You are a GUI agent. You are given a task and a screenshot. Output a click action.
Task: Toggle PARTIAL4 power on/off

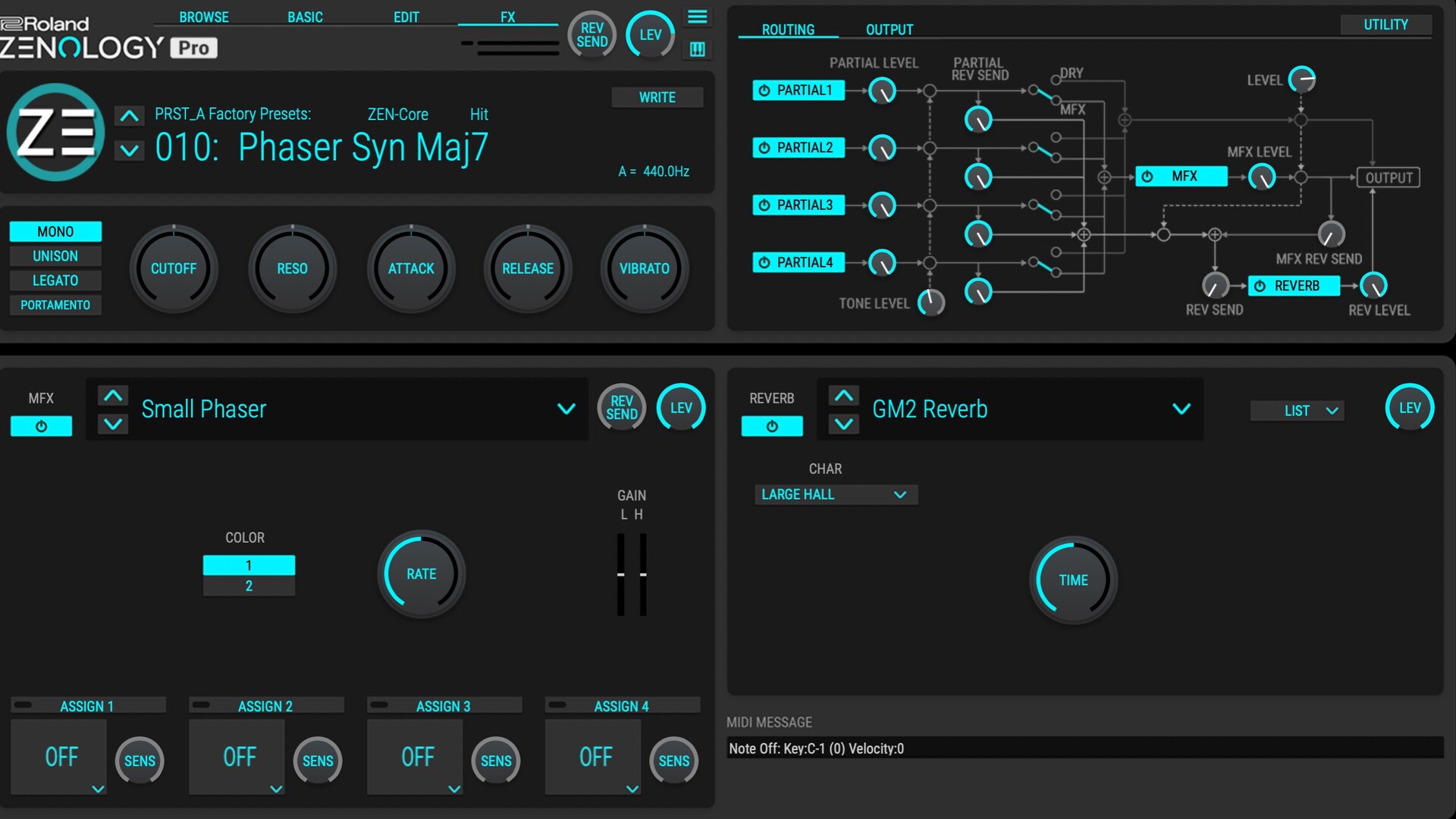(x=798, y=262)
